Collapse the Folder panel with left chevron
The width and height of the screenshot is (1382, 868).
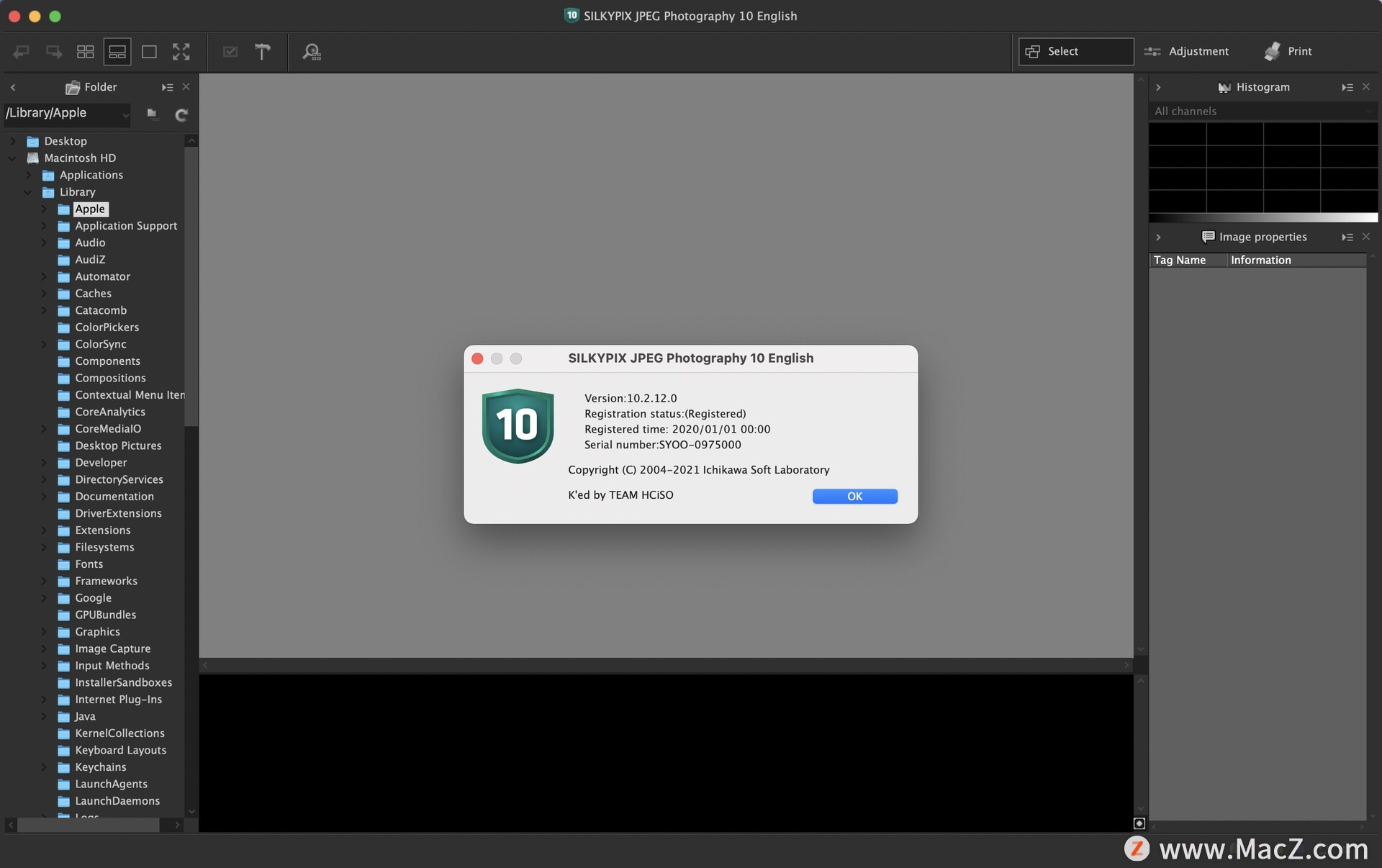tap(13, 87)
